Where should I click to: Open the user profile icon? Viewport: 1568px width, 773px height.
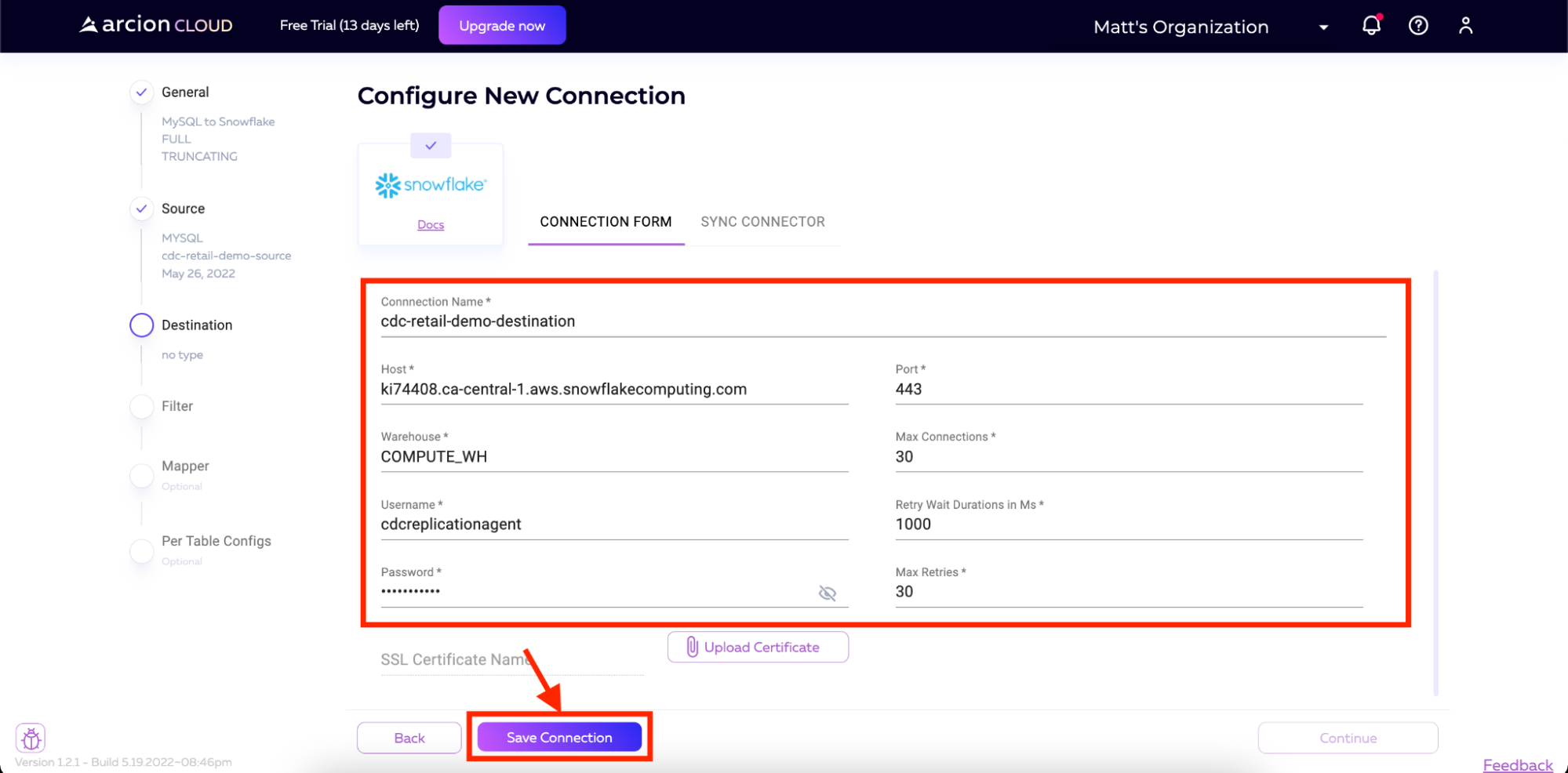click(1465, 26)
